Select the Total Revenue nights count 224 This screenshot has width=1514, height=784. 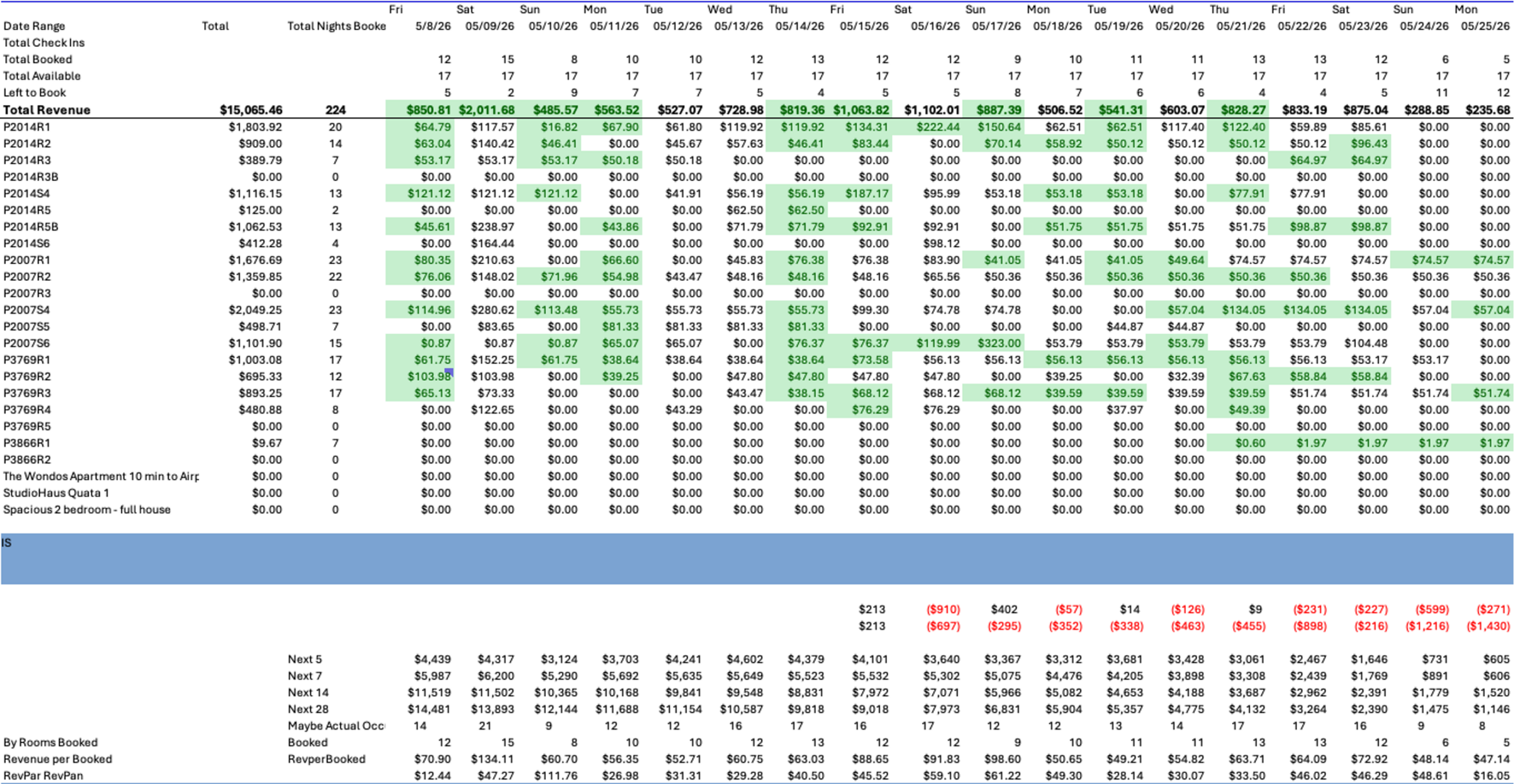(335, 110)
